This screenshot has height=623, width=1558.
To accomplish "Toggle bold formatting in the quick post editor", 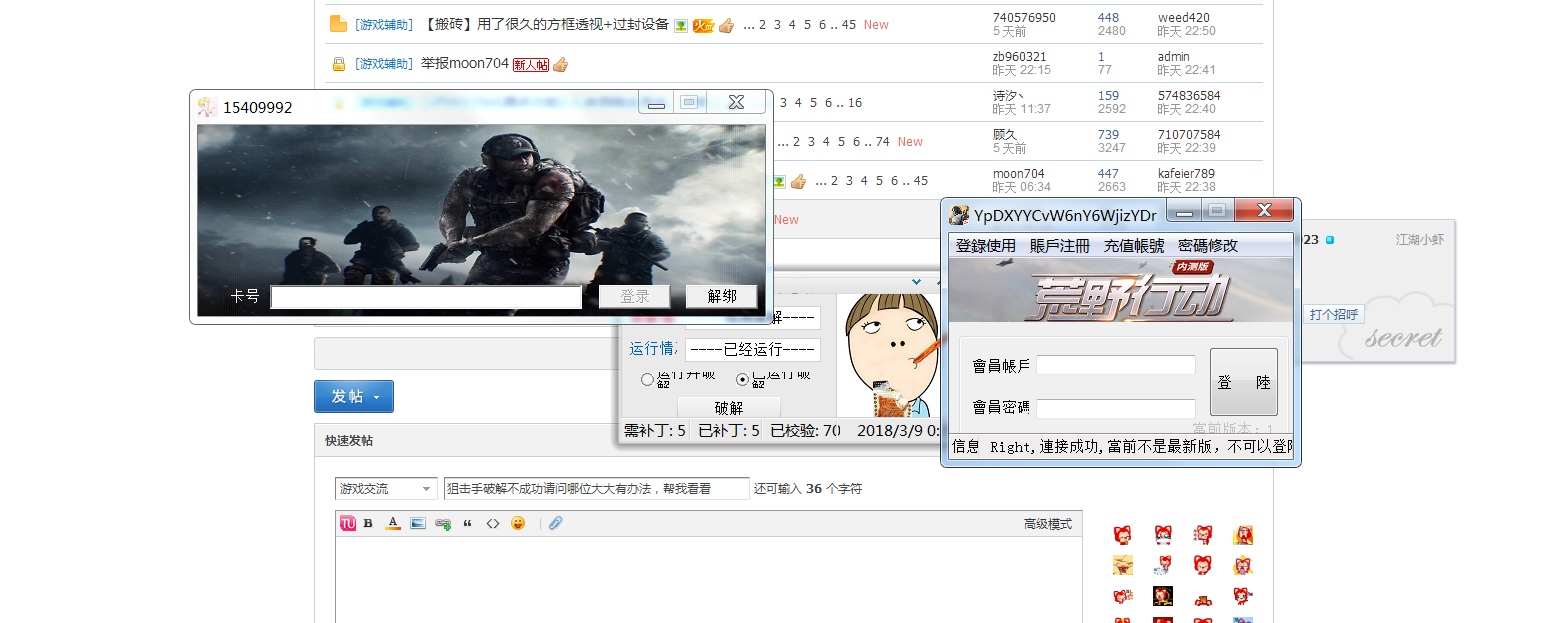I will [x=368, y=523].
